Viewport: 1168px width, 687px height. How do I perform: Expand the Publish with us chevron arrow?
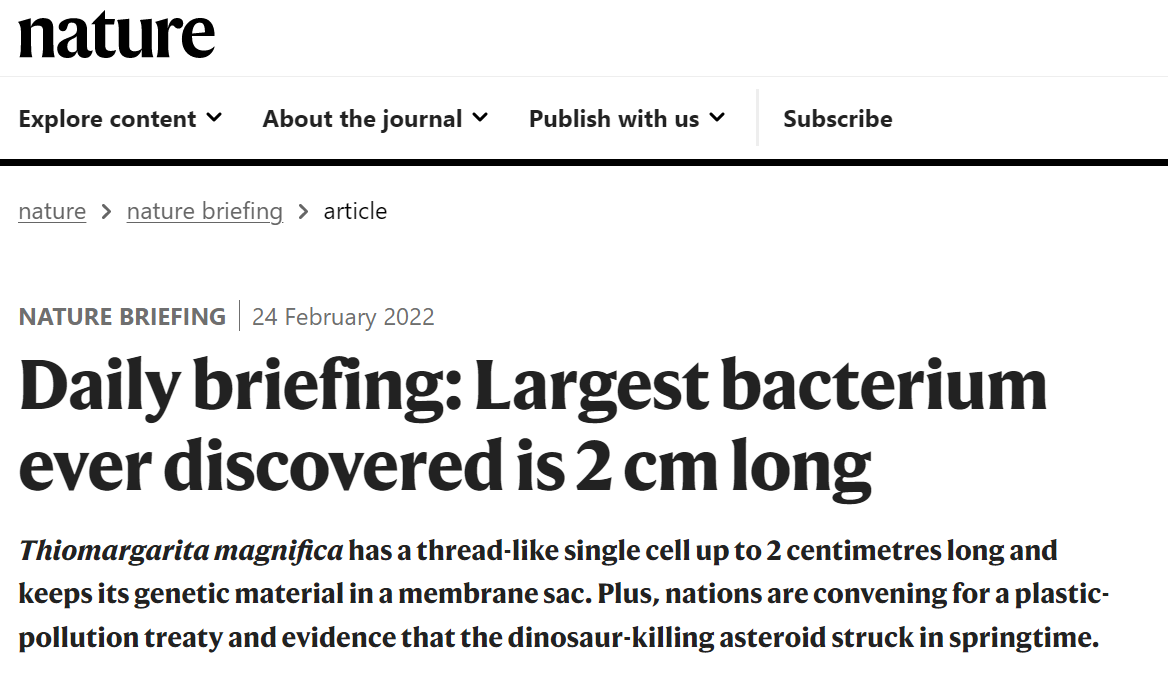click(717, 118)
